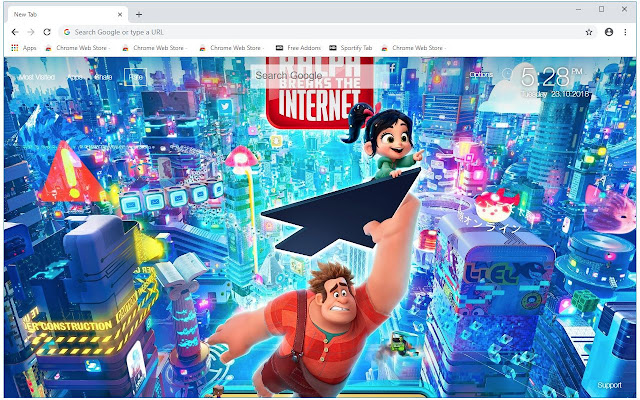Click the 5:28 PM clock display

coord(551,77)
